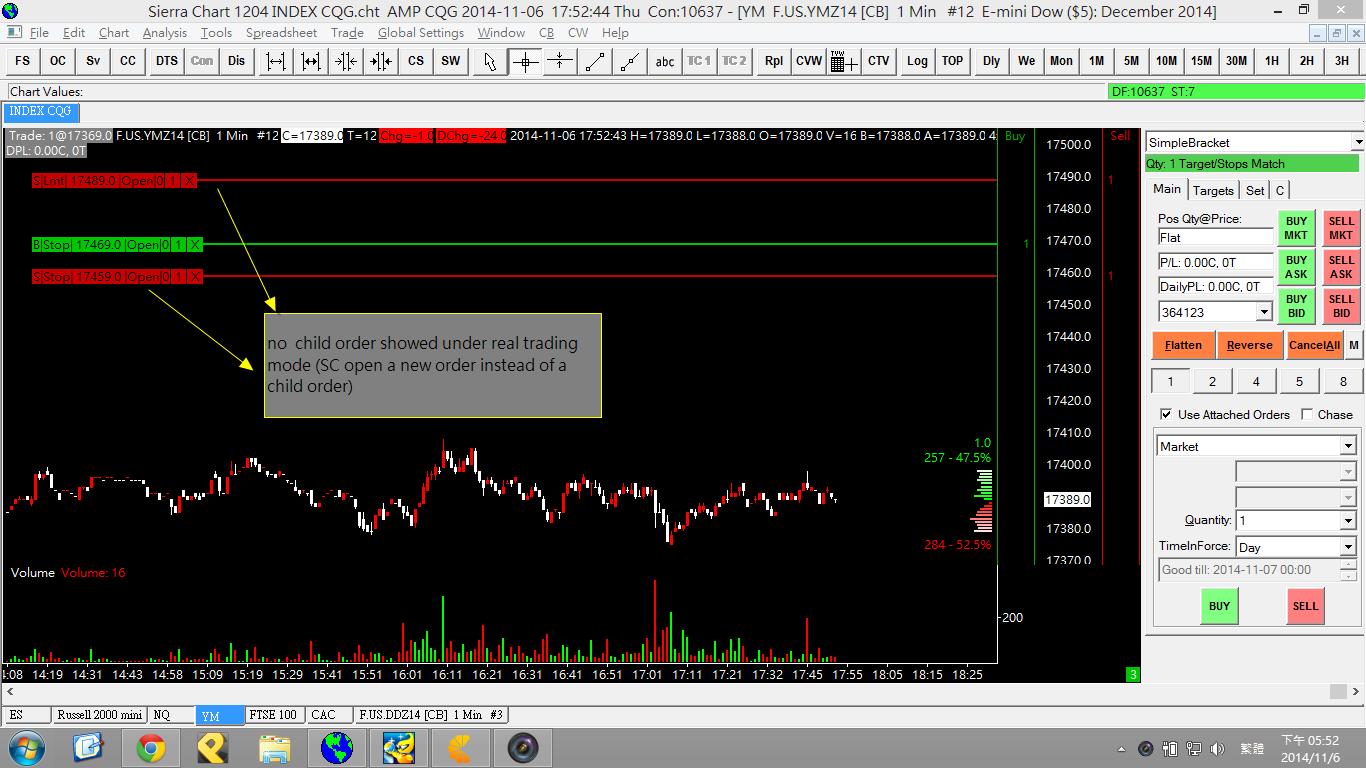The image size is (1366, 768).
Task: Switch to the Targets tab
Action: pyautogui.click(x=1213, y=190)
